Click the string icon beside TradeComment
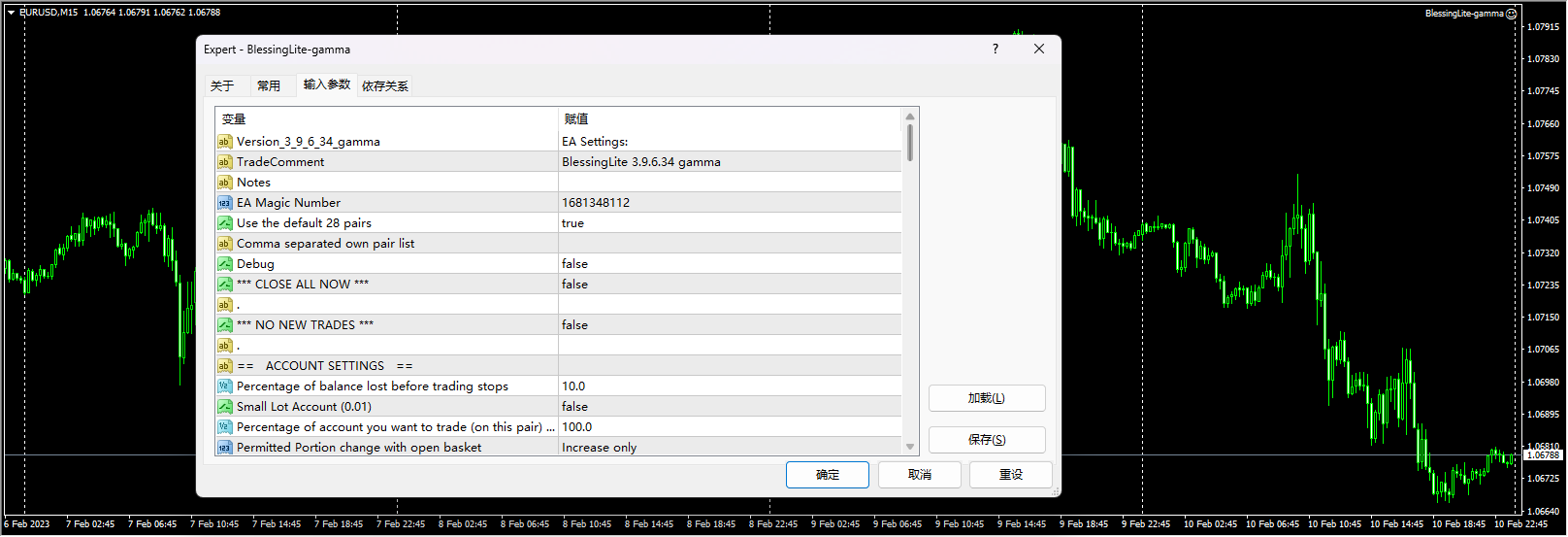1568x537 pixels. [x=224, y=162]
